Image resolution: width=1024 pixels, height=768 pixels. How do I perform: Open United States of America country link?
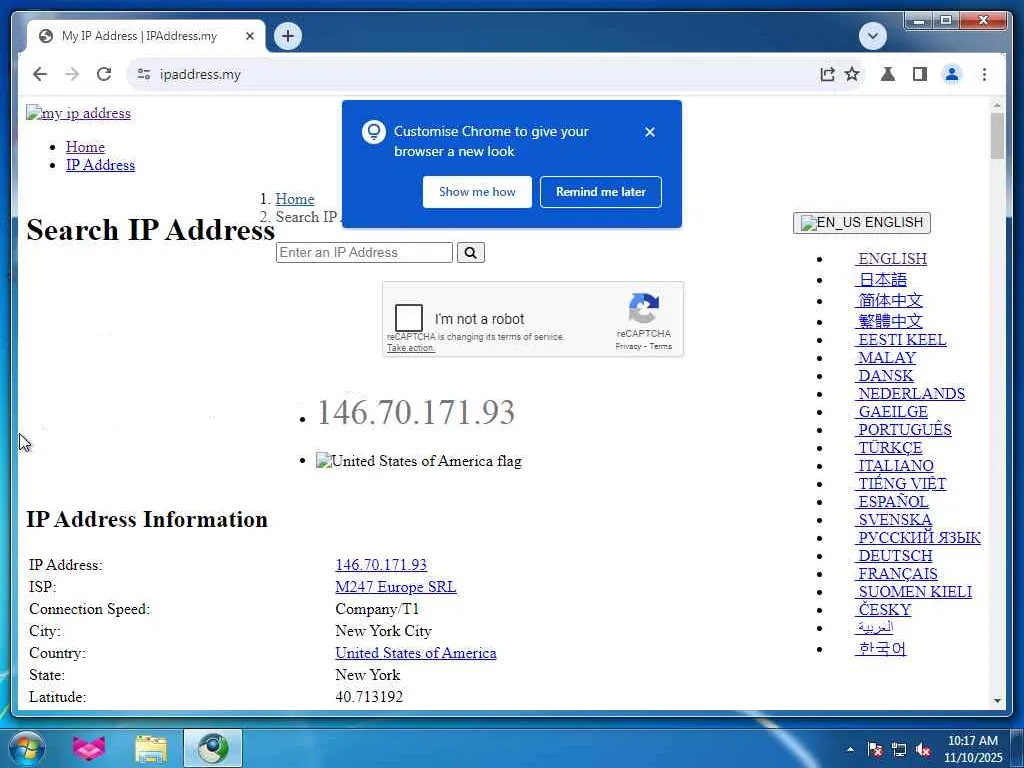pos(415,653)
